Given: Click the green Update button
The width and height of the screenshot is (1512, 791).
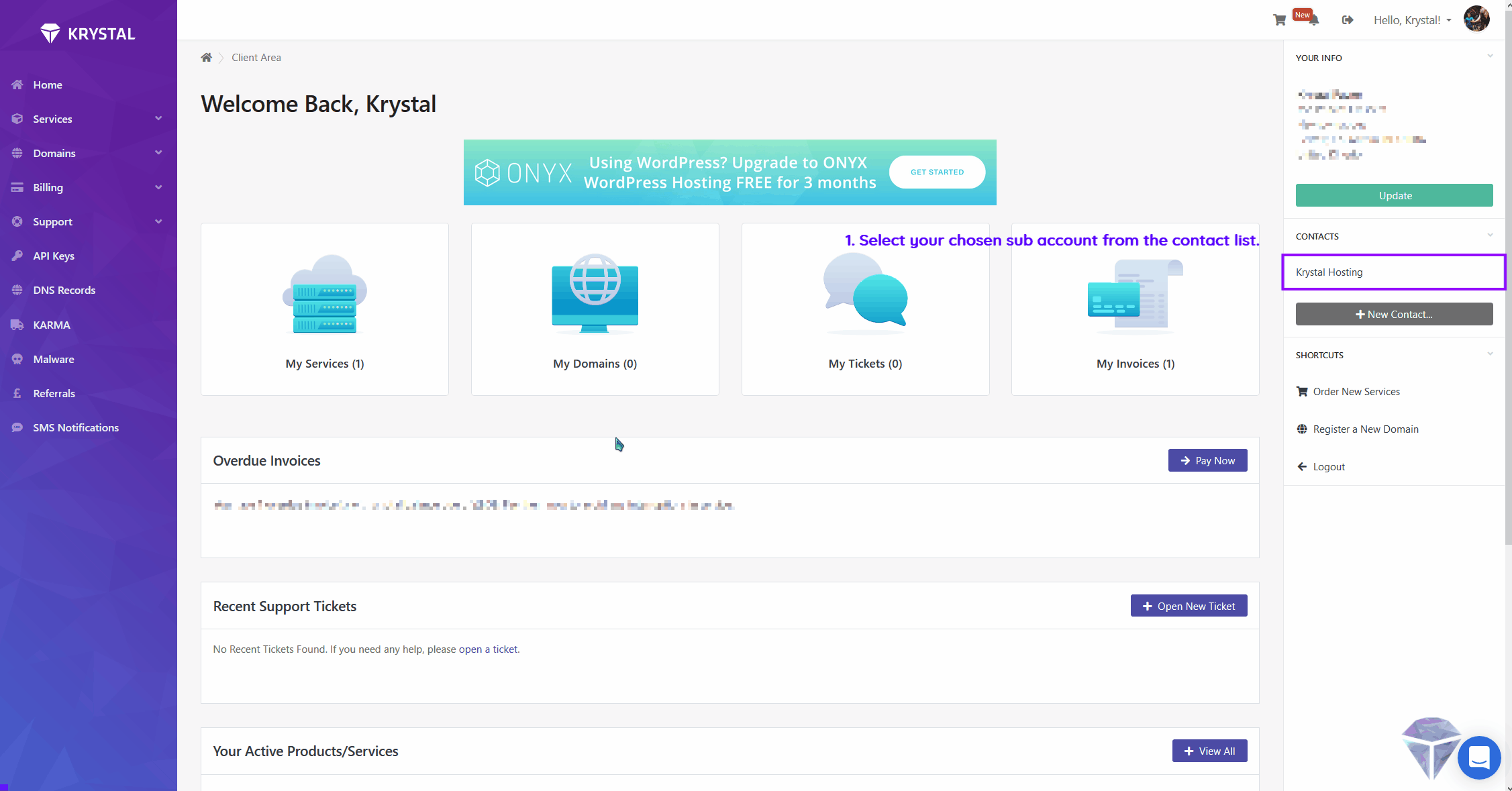Looking at the screenshot, I should point(1394,195).
